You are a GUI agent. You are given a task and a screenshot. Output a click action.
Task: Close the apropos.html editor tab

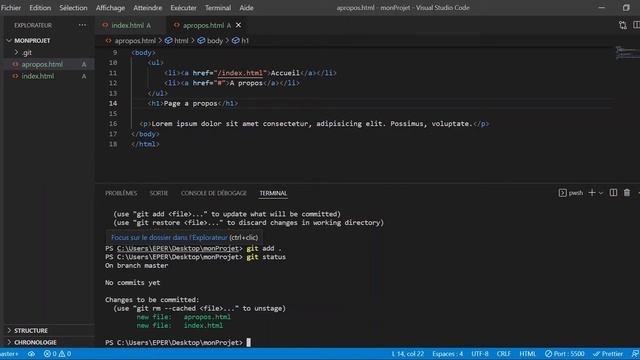coord(238,25)
